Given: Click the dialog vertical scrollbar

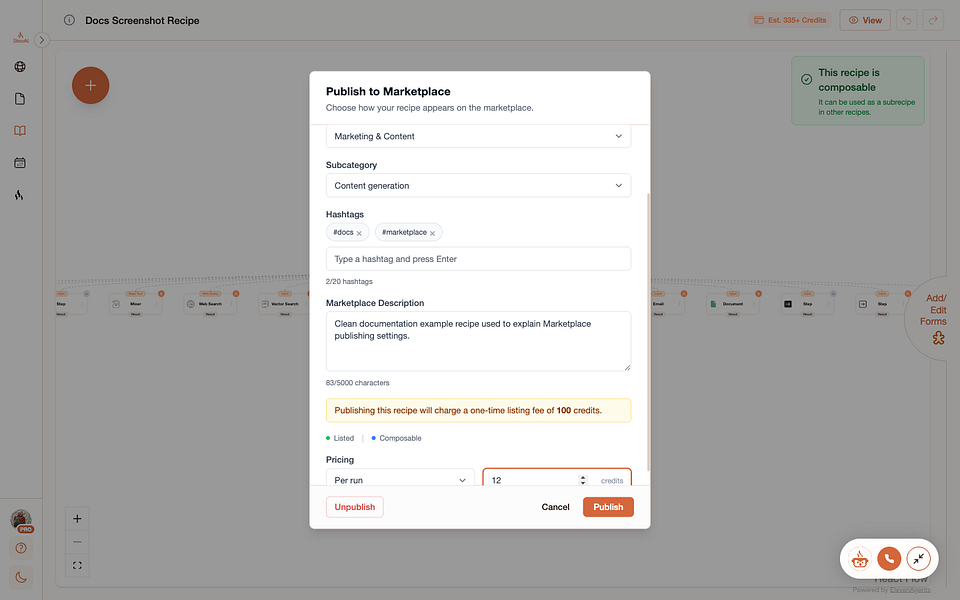Looking at the screenshot, I should tap(648, 332).
